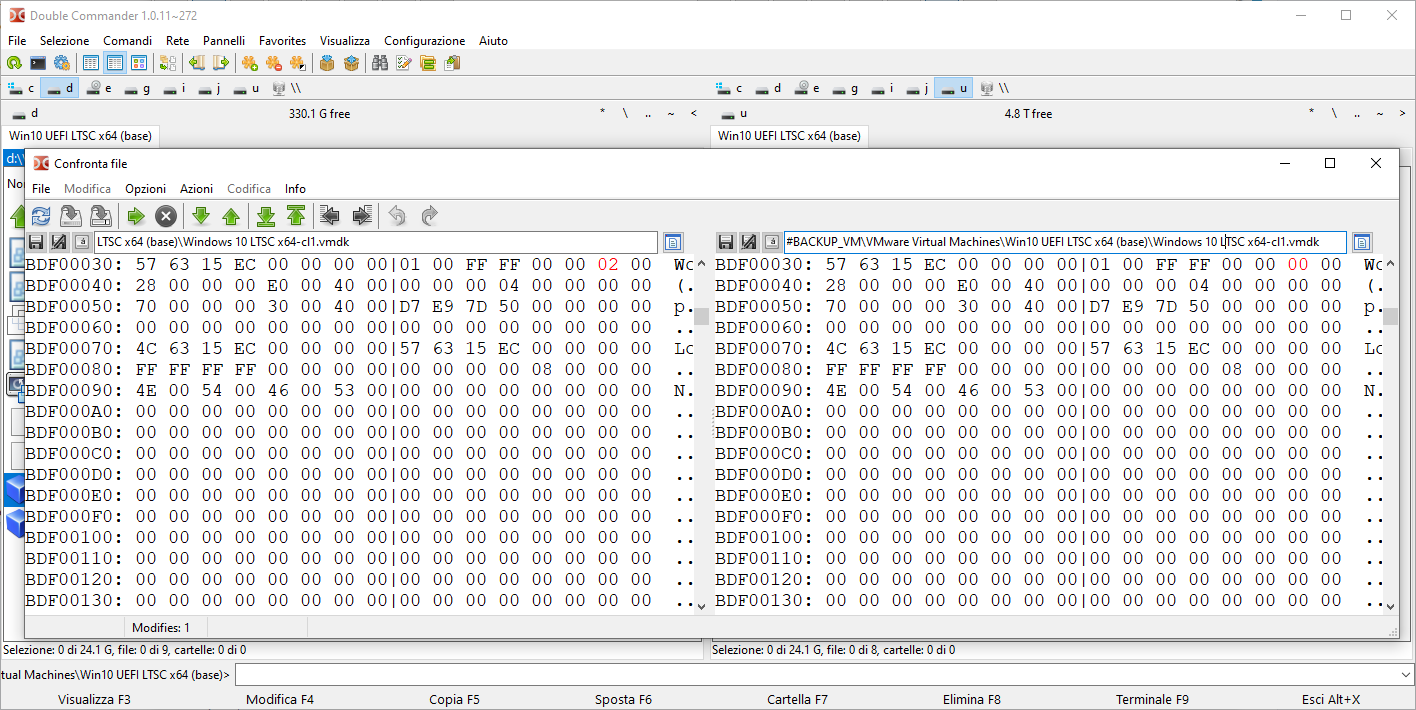Open the Info menu in Confronta file
The image size is (1416, 710).
click(295, 189)
